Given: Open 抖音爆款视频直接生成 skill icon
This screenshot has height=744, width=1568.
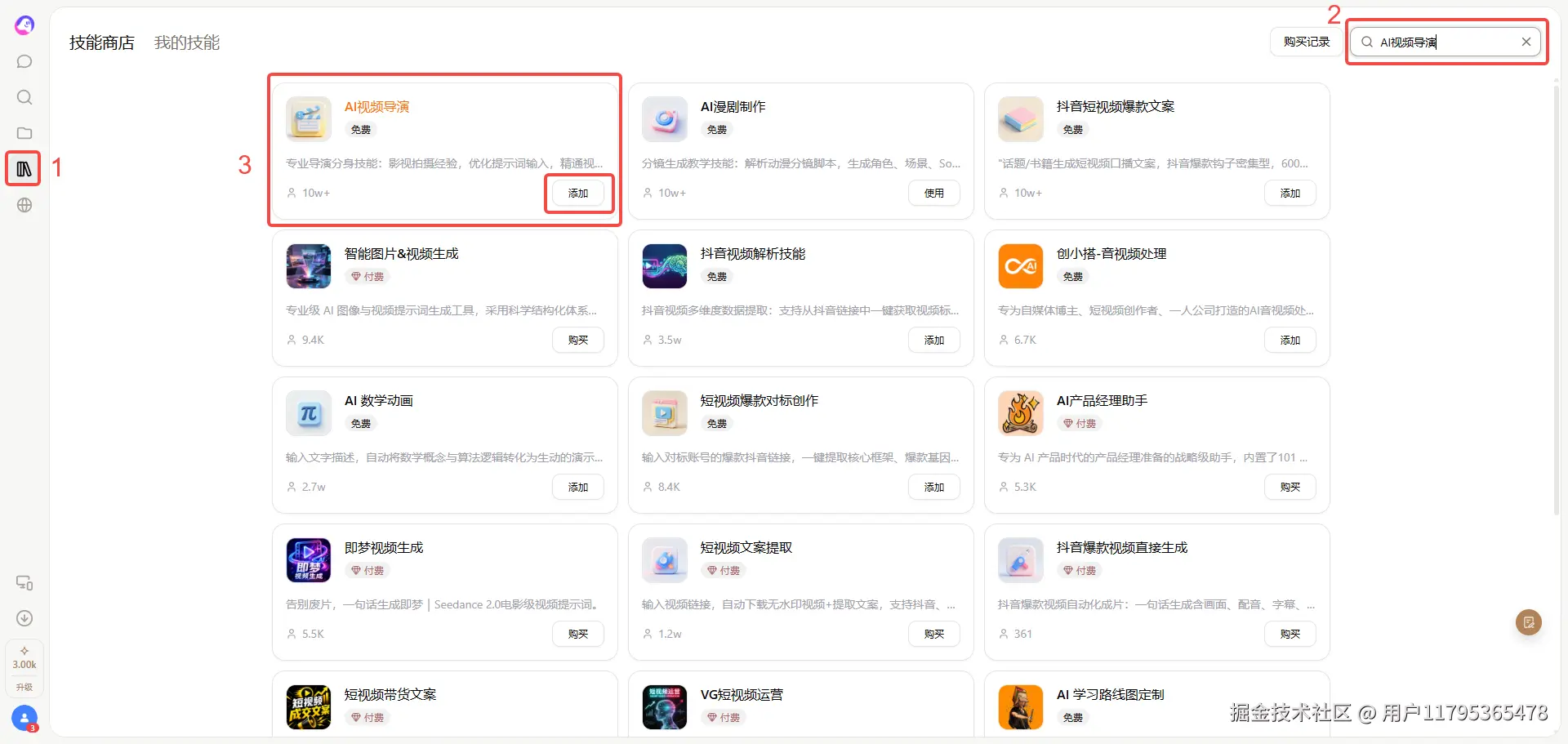Looking at the screenshot, I should (1021, 560).
